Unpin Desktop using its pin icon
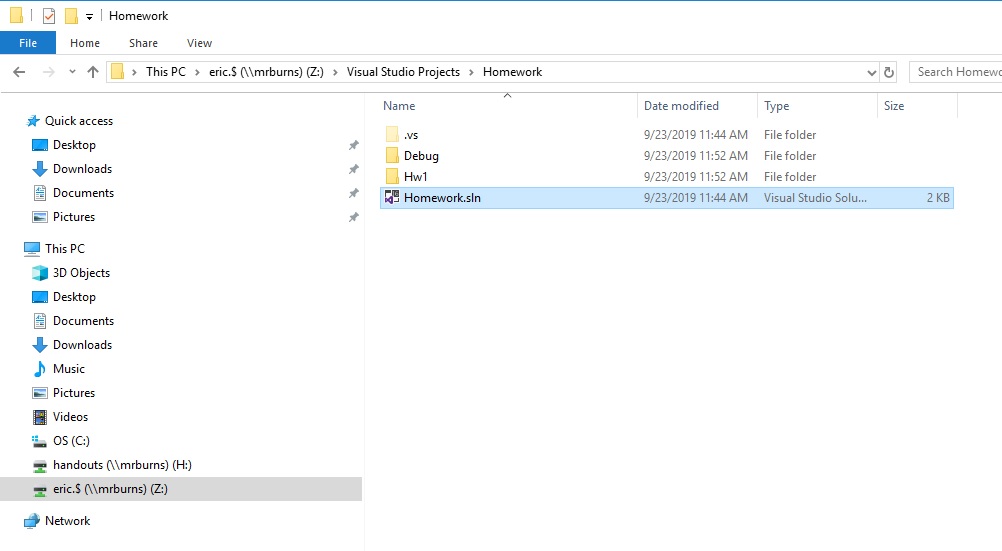Image resolution: width=1002 pixels, height=551 pixels. coord(353,145)
